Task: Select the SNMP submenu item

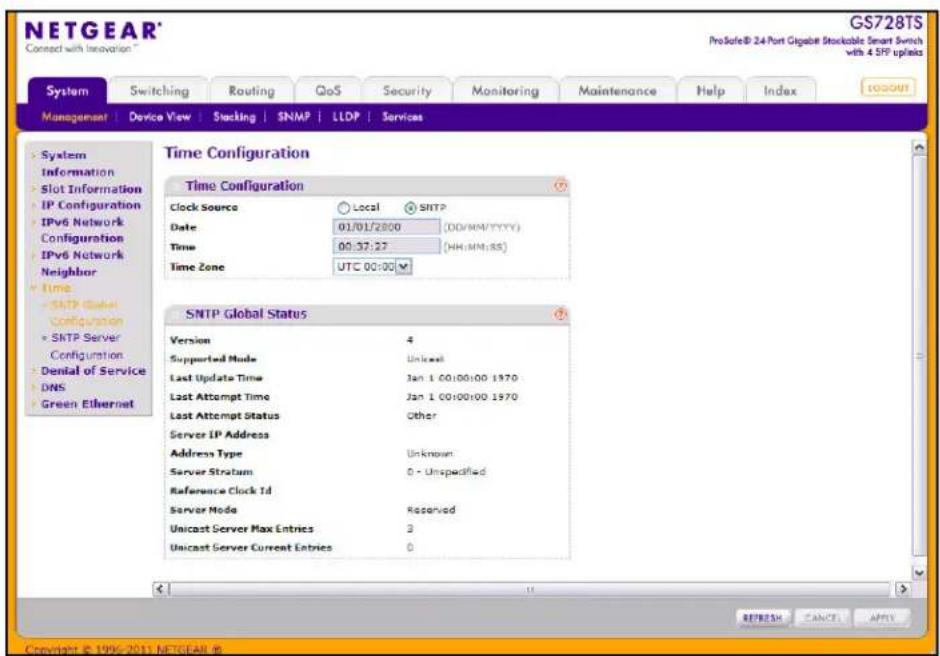Action: click(294, 117)
